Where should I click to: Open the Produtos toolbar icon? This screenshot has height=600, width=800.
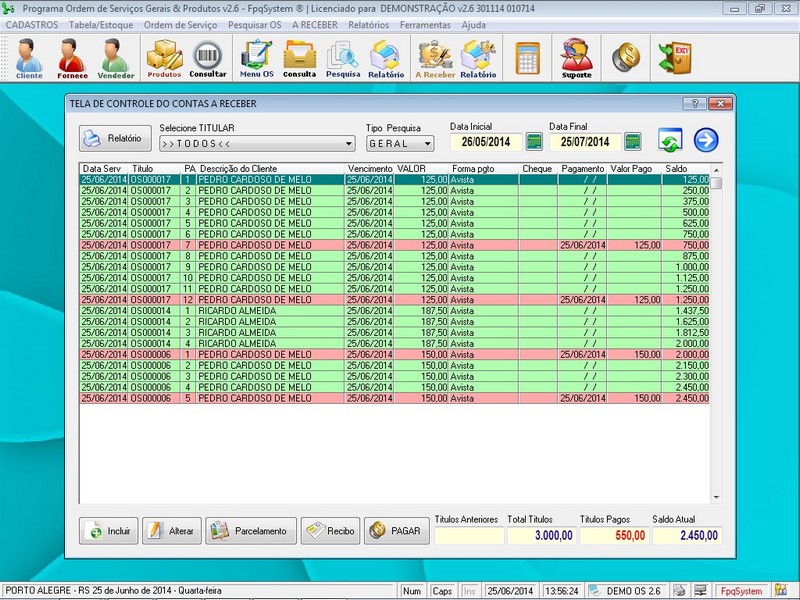(164, 58)
